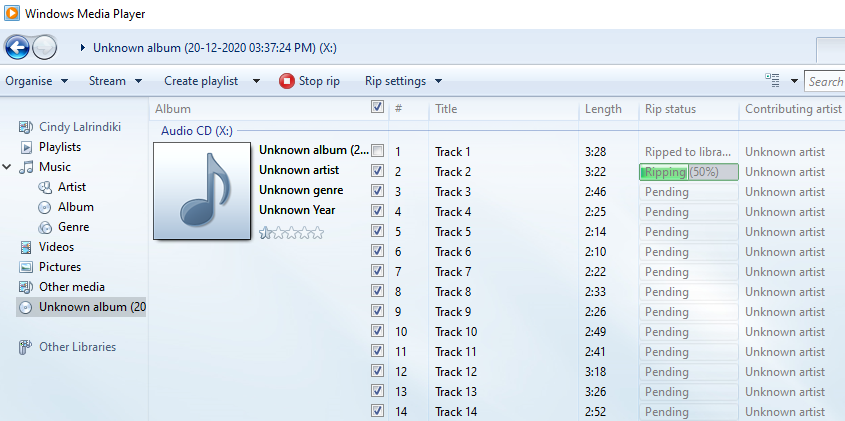
Task: Click the Pending status bar for Track 3
Action: (x=689, y=192)
